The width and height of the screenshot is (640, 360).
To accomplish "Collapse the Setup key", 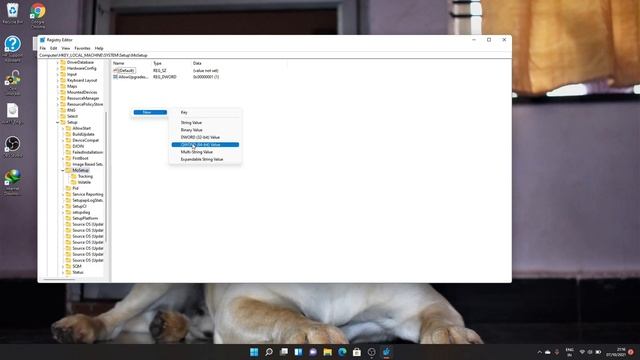I will coord(58,122).
